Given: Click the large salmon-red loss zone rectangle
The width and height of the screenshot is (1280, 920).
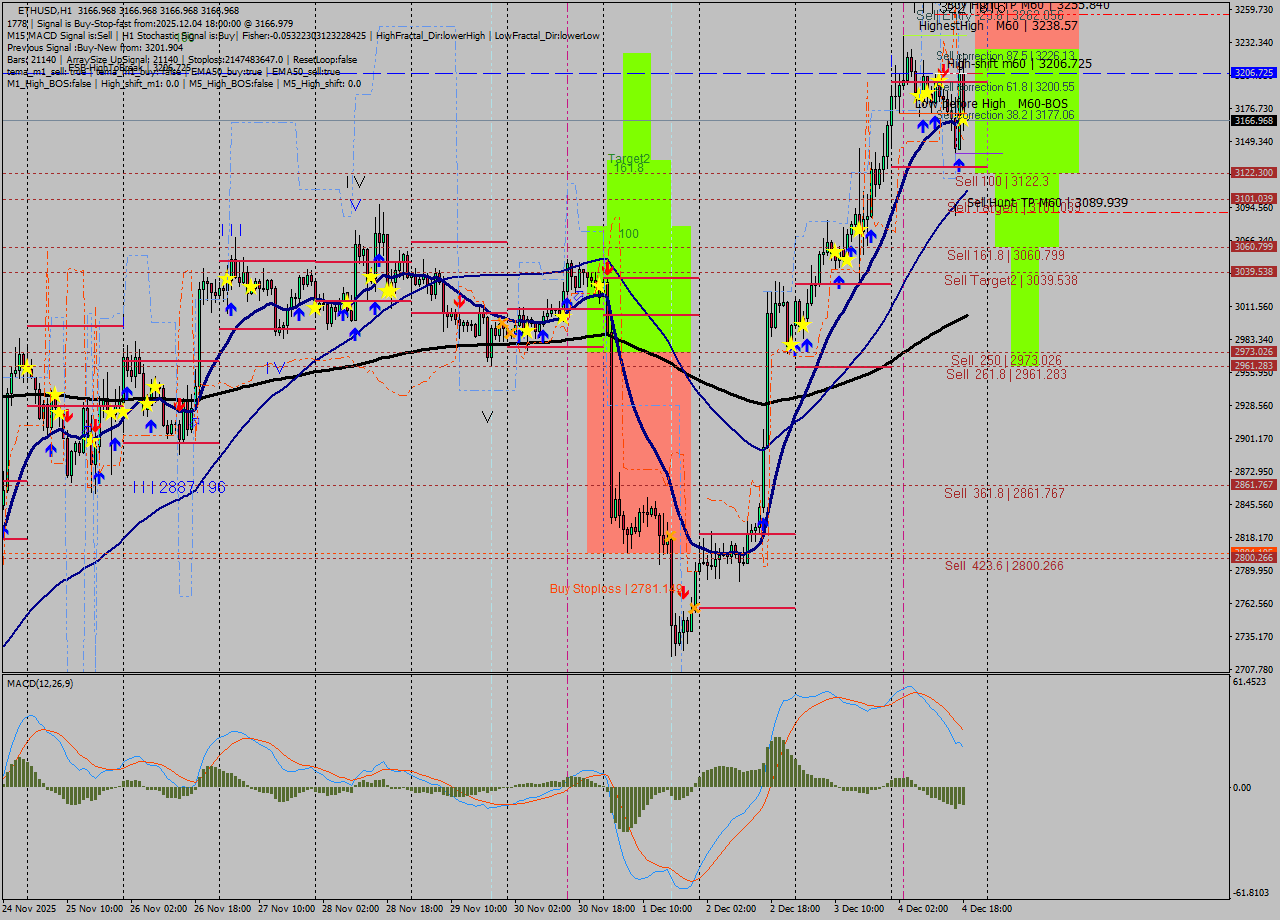Looking at the screenshot, I should [638, 450].
